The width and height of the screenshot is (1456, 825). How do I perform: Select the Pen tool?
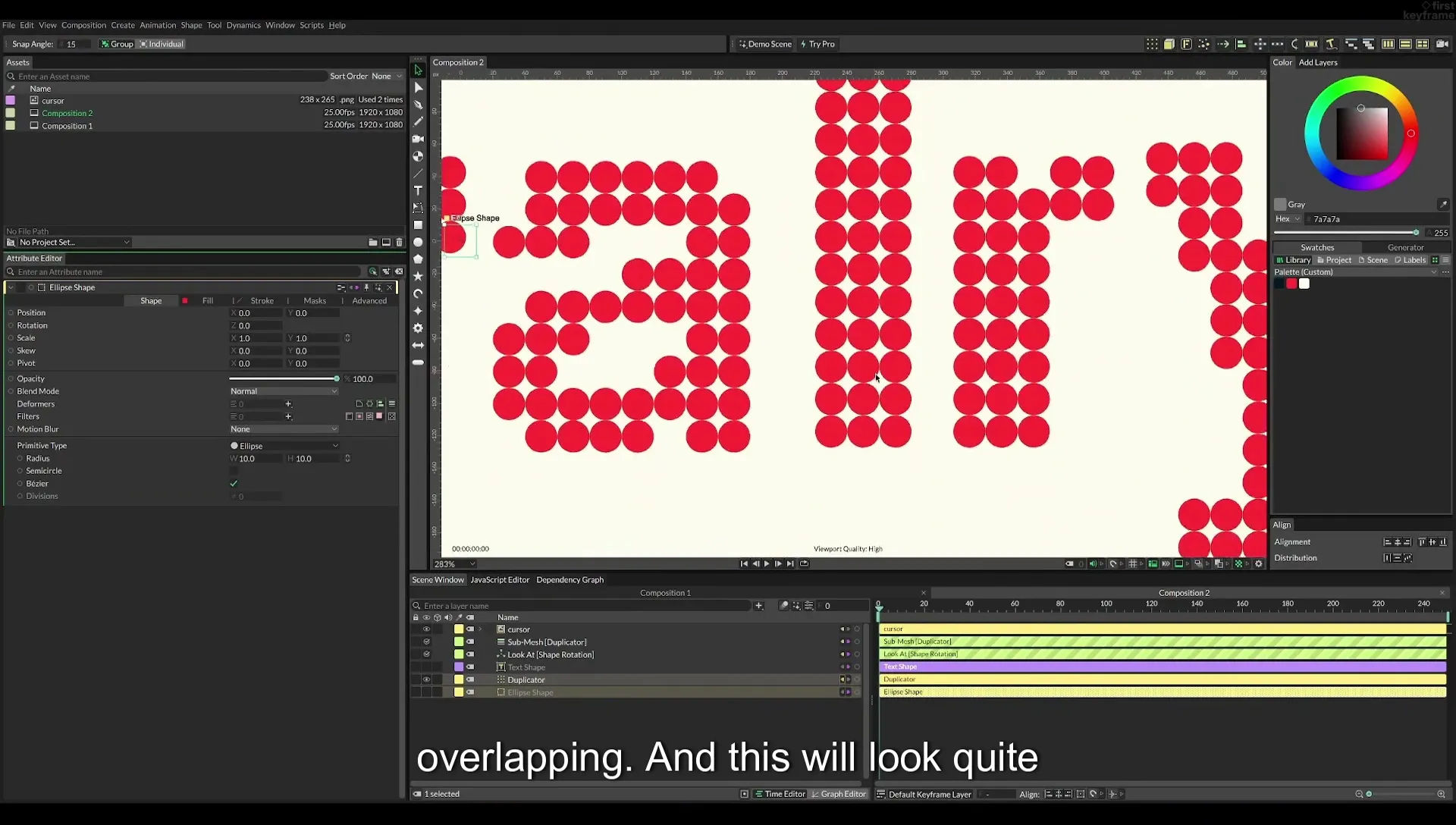[418, 105]
